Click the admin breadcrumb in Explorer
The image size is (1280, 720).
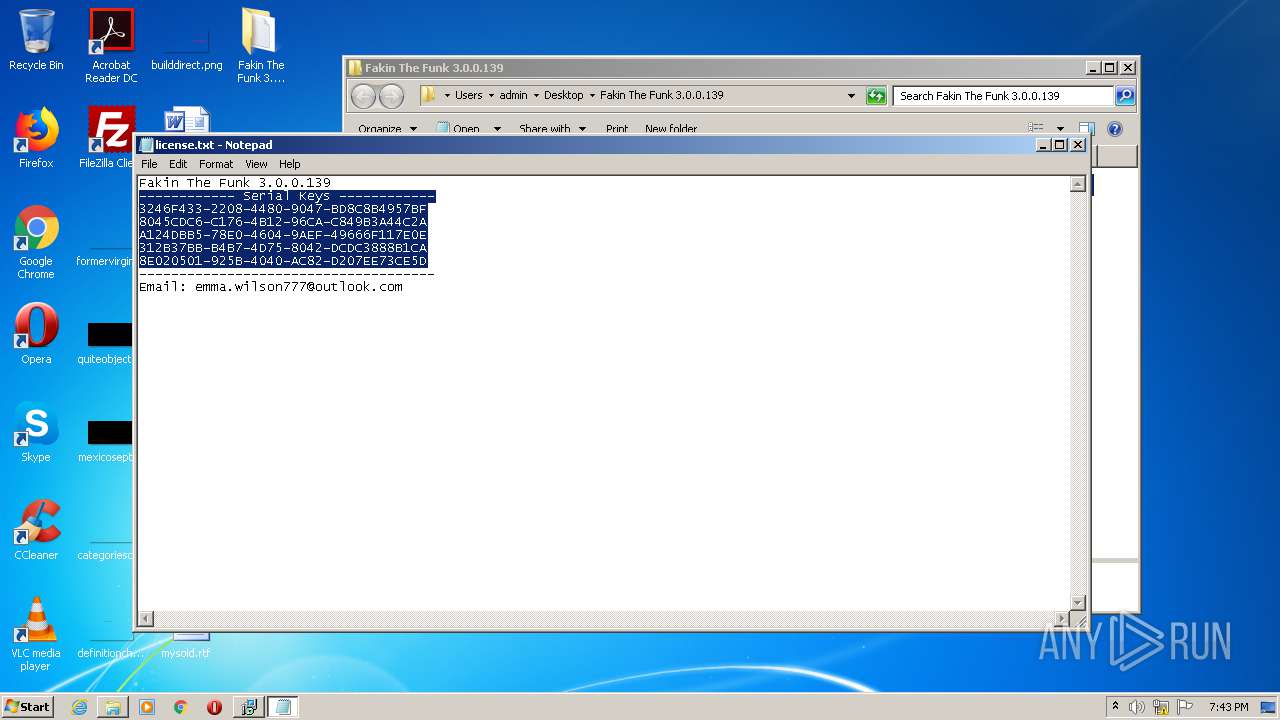click(x=513, y=95)
